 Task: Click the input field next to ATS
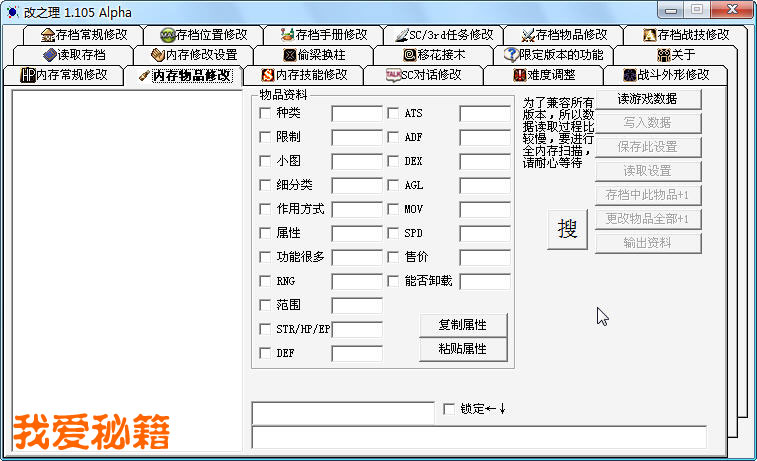click(484, 113)
